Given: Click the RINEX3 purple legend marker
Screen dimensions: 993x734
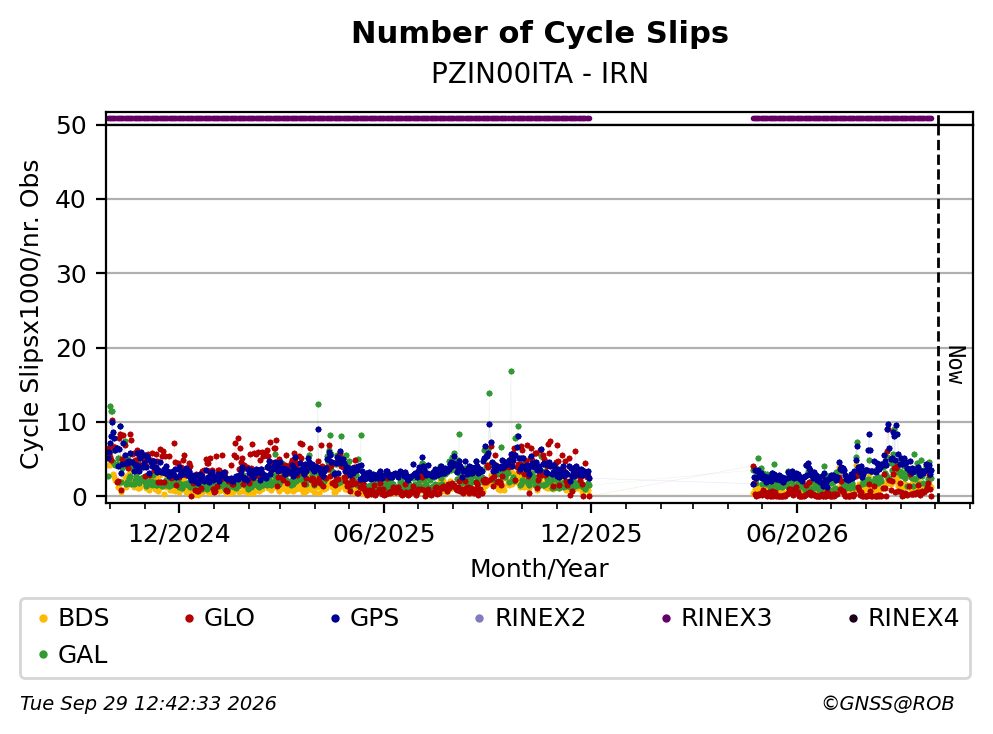Looking at the screenshot, I should pos(666,618).
